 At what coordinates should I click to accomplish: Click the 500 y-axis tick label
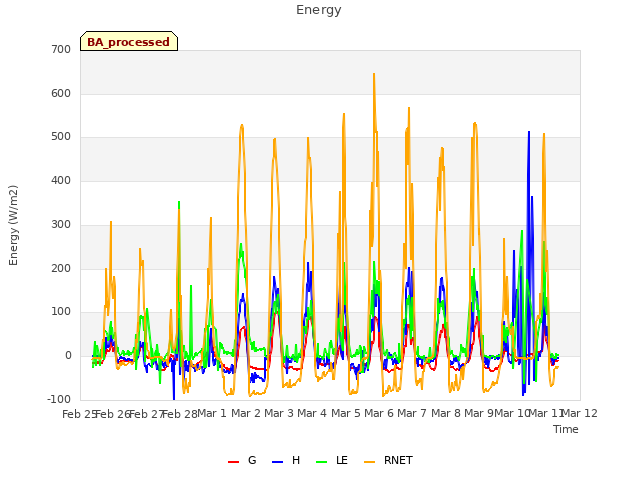coord(61,137)
